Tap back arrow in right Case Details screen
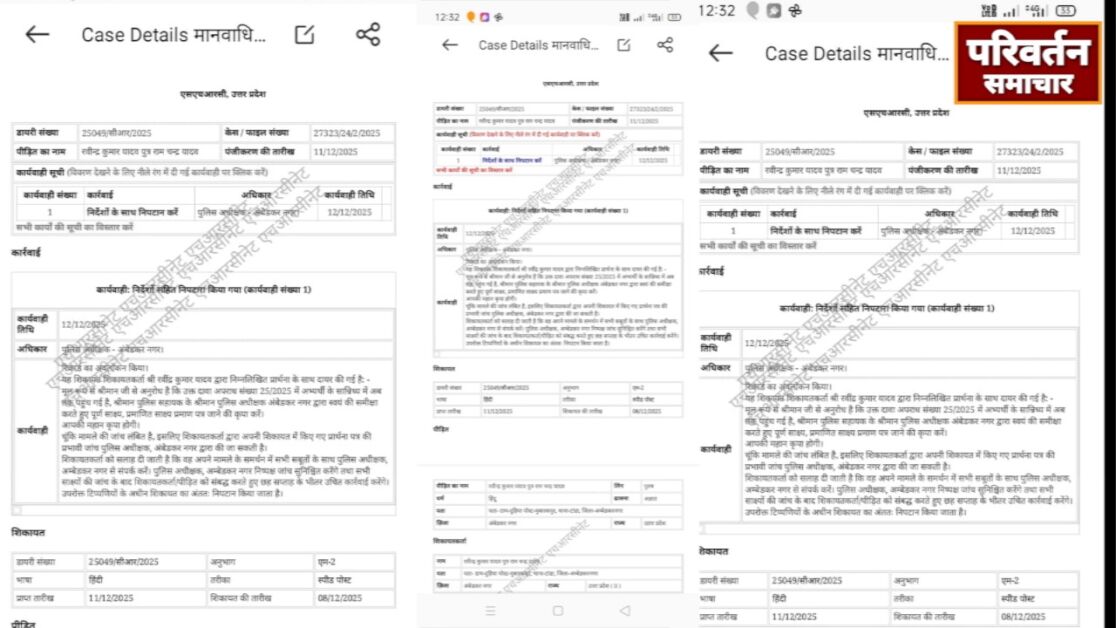Viewport: 1116px width, 628px height. [720, 54]
